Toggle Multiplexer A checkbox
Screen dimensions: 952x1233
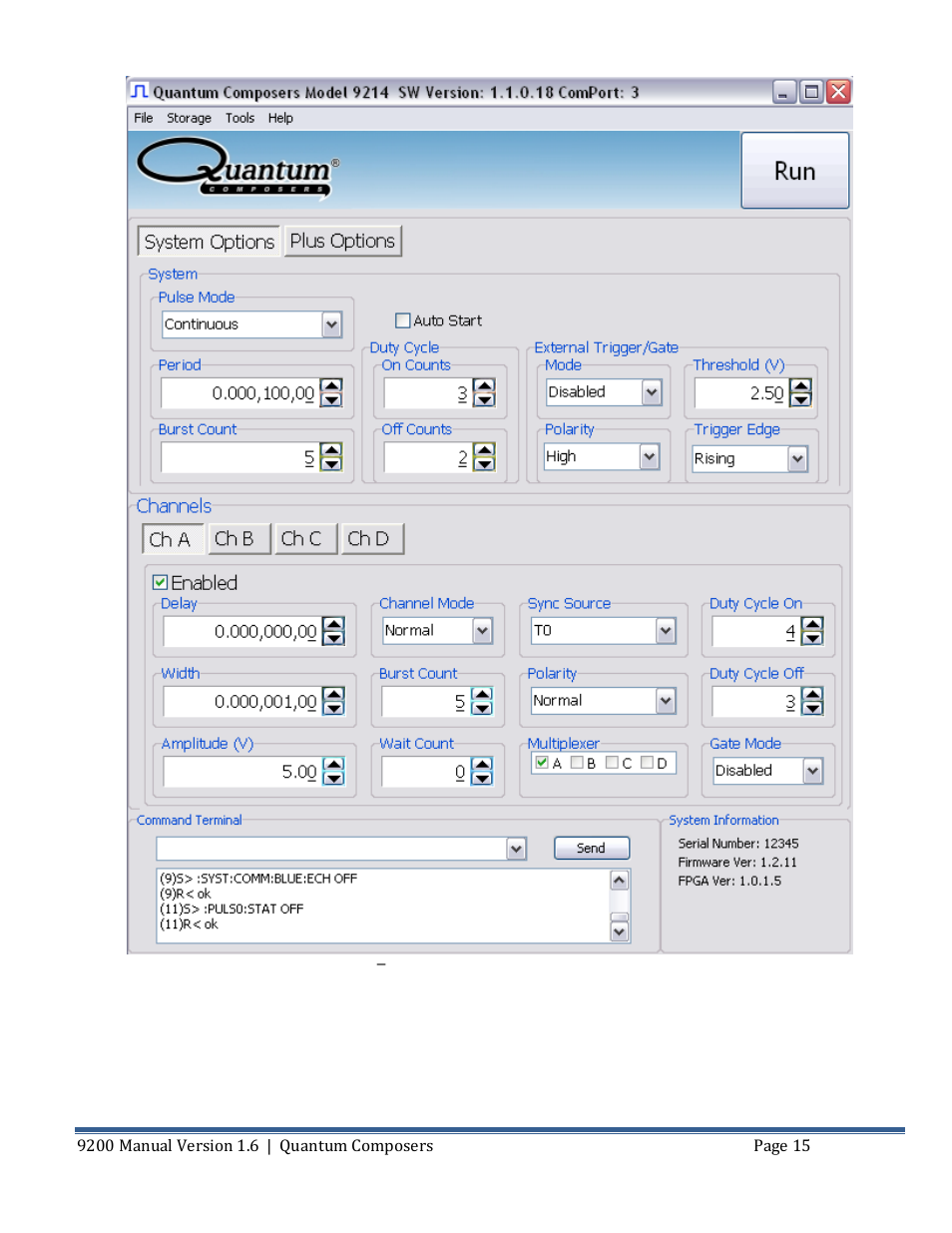(x=542, y=762)
